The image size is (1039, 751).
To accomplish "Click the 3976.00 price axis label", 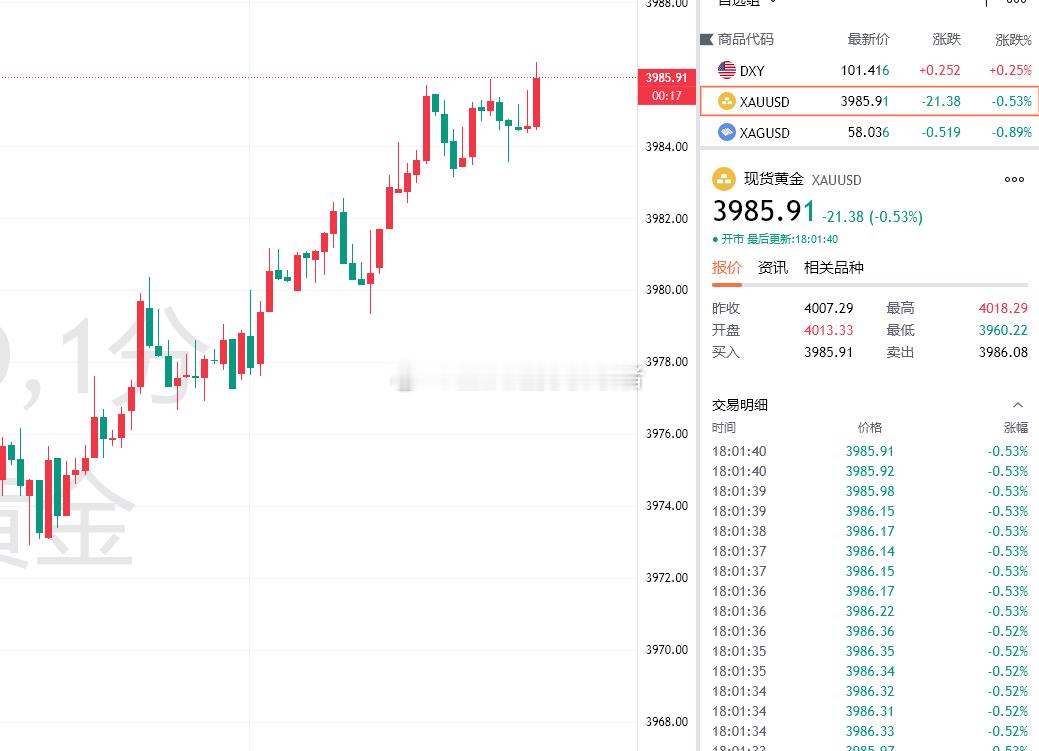I will [x=667, y=433].
